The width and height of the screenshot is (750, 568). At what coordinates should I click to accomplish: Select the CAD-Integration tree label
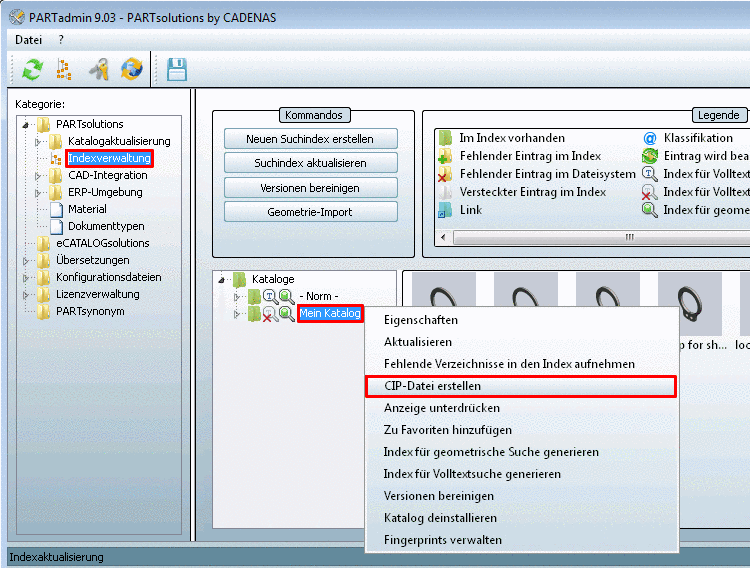pos(108,176)
